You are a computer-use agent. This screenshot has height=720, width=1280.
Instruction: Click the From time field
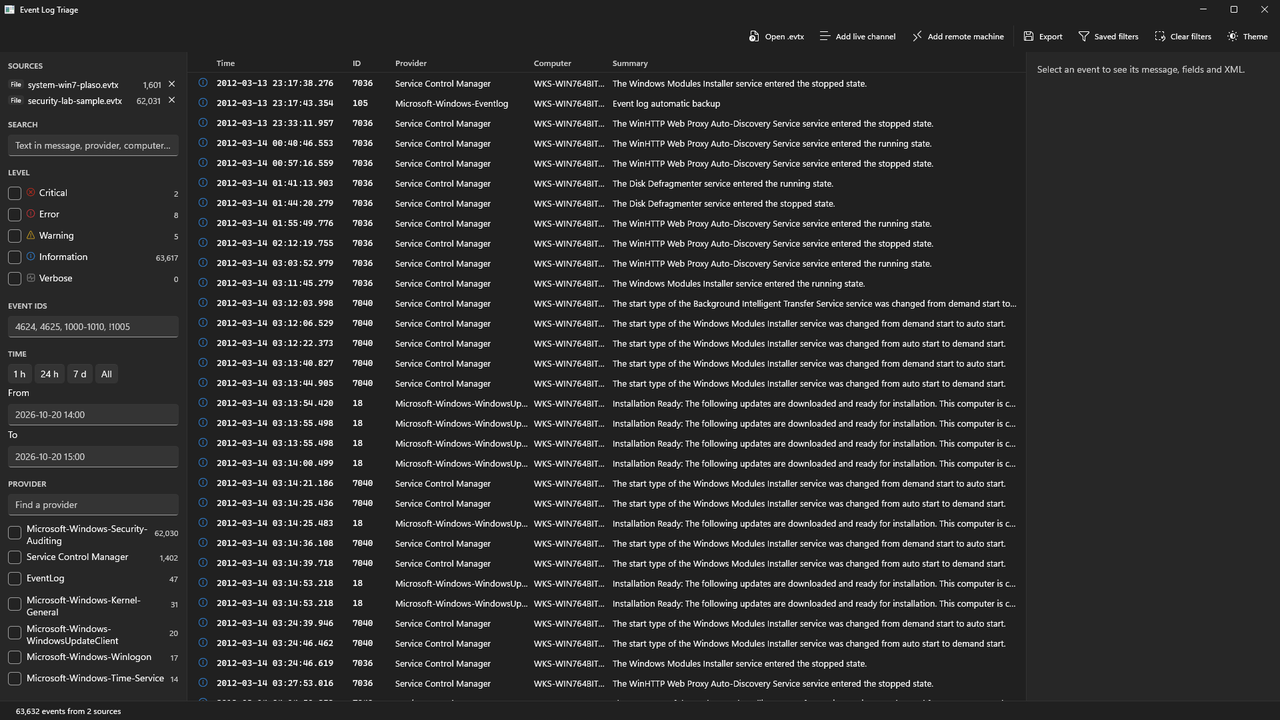(93, 414)
